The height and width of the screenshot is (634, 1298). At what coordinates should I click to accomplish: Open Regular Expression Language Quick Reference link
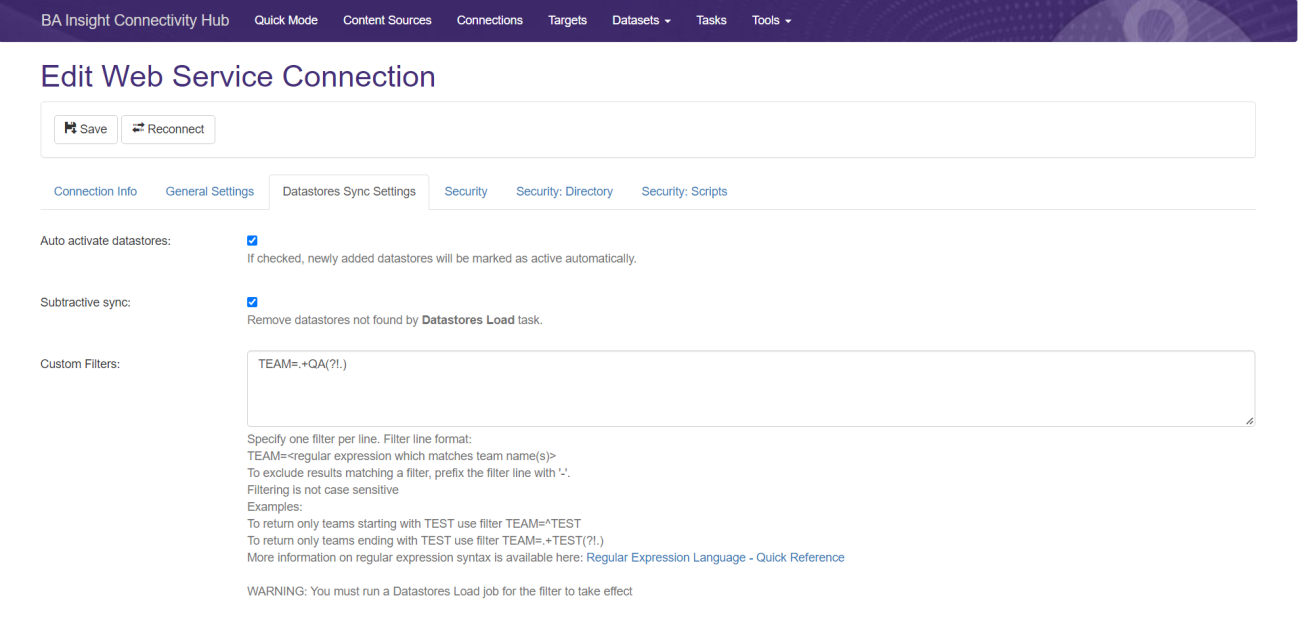click(x=715, y=558)
